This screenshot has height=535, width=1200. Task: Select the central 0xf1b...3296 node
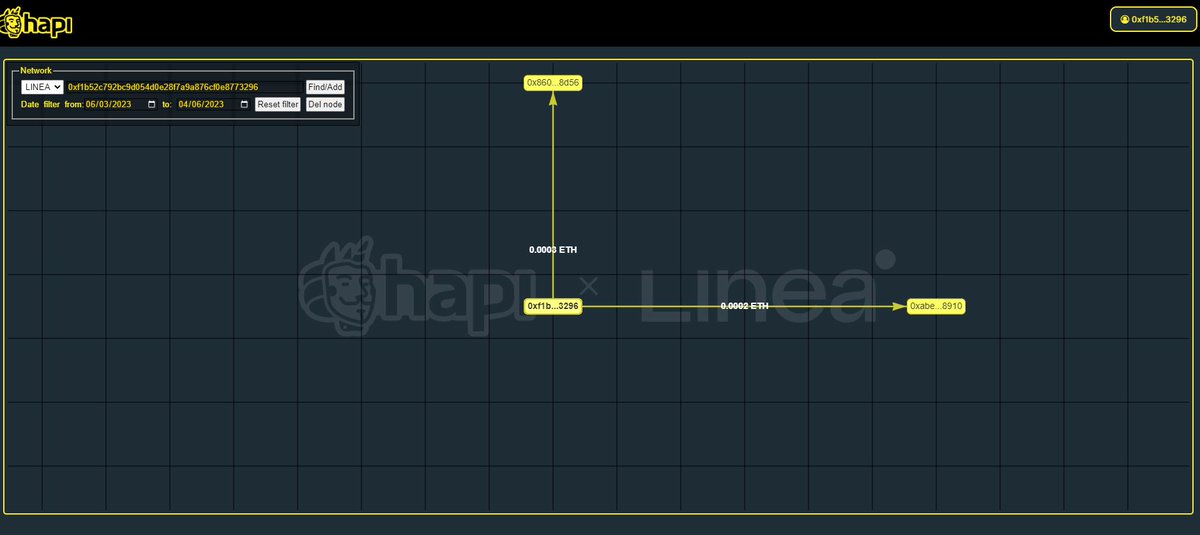click(553, 306)
